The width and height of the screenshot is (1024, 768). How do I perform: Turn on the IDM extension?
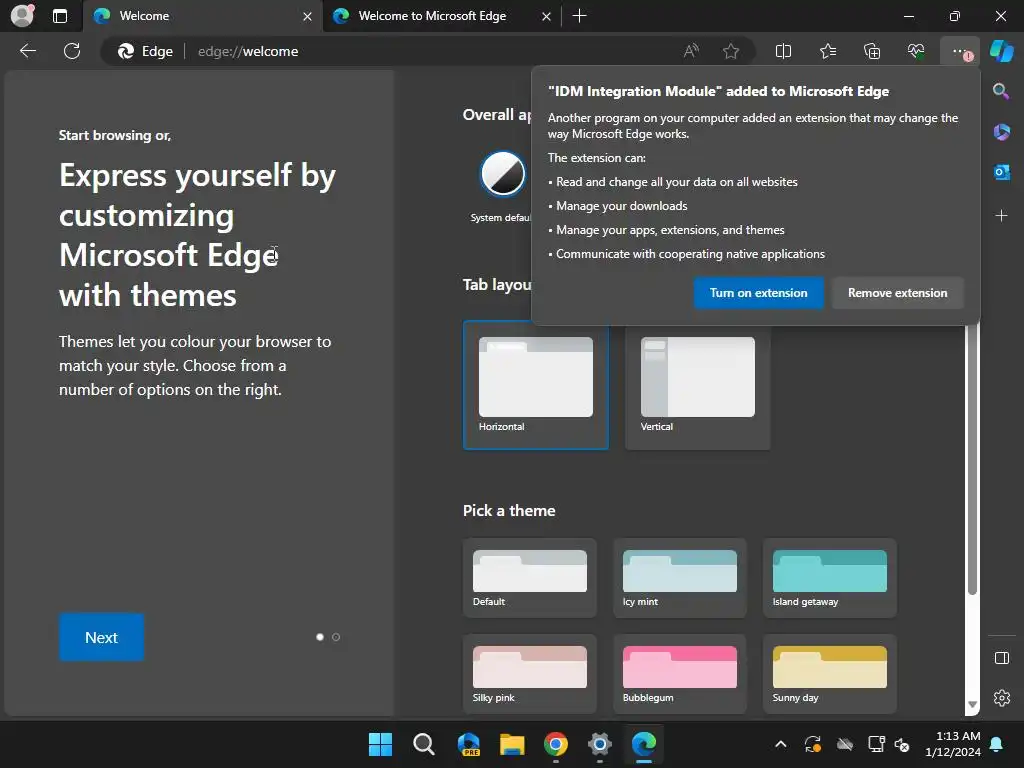pyautogui.click(x=758, y=293)
